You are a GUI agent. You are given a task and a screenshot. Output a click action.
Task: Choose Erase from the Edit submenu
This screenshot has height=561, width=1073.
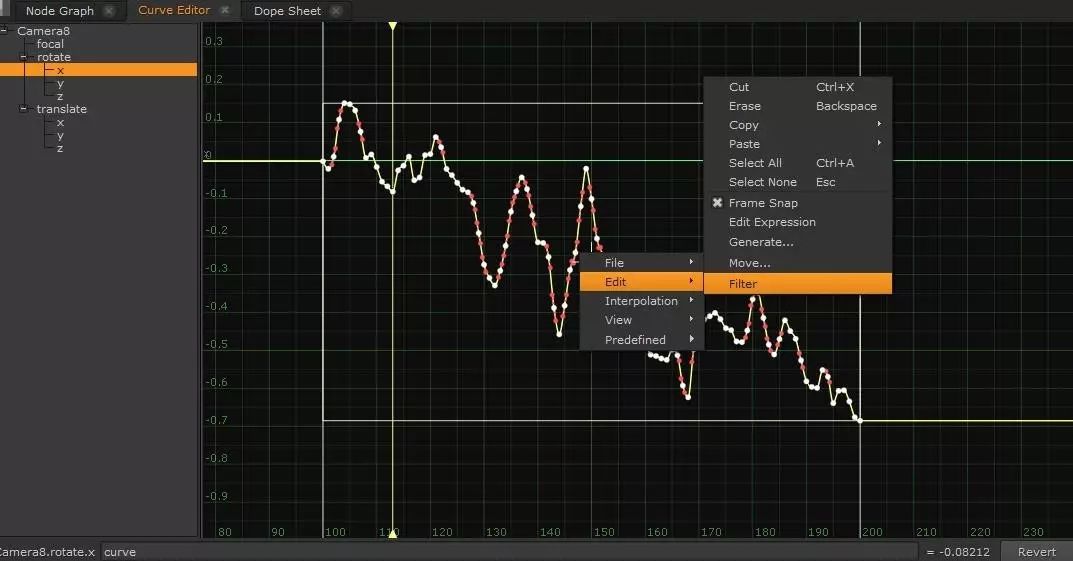pyautogui.click(x=798, y=106)
